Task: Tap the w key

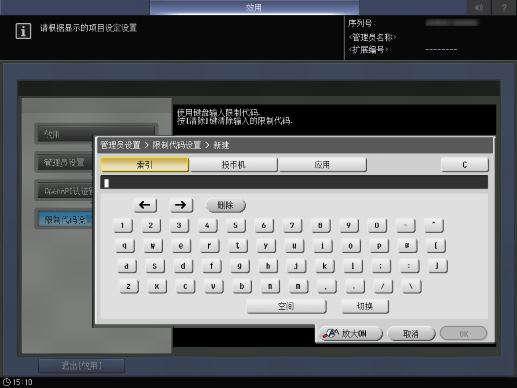Action: (153, 246)
